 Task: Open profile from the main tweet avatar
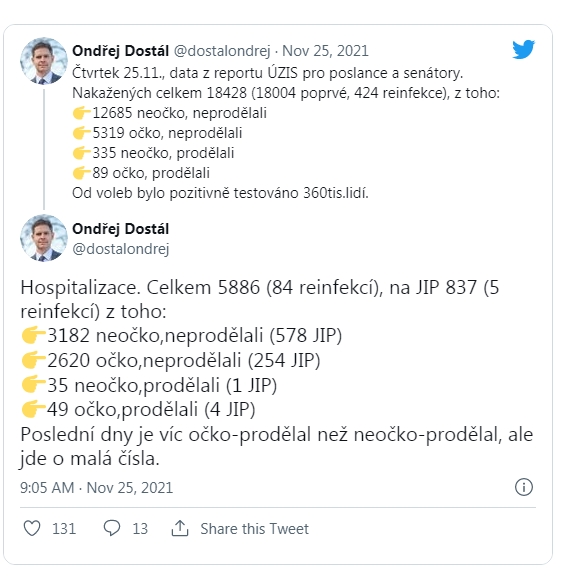44,238
